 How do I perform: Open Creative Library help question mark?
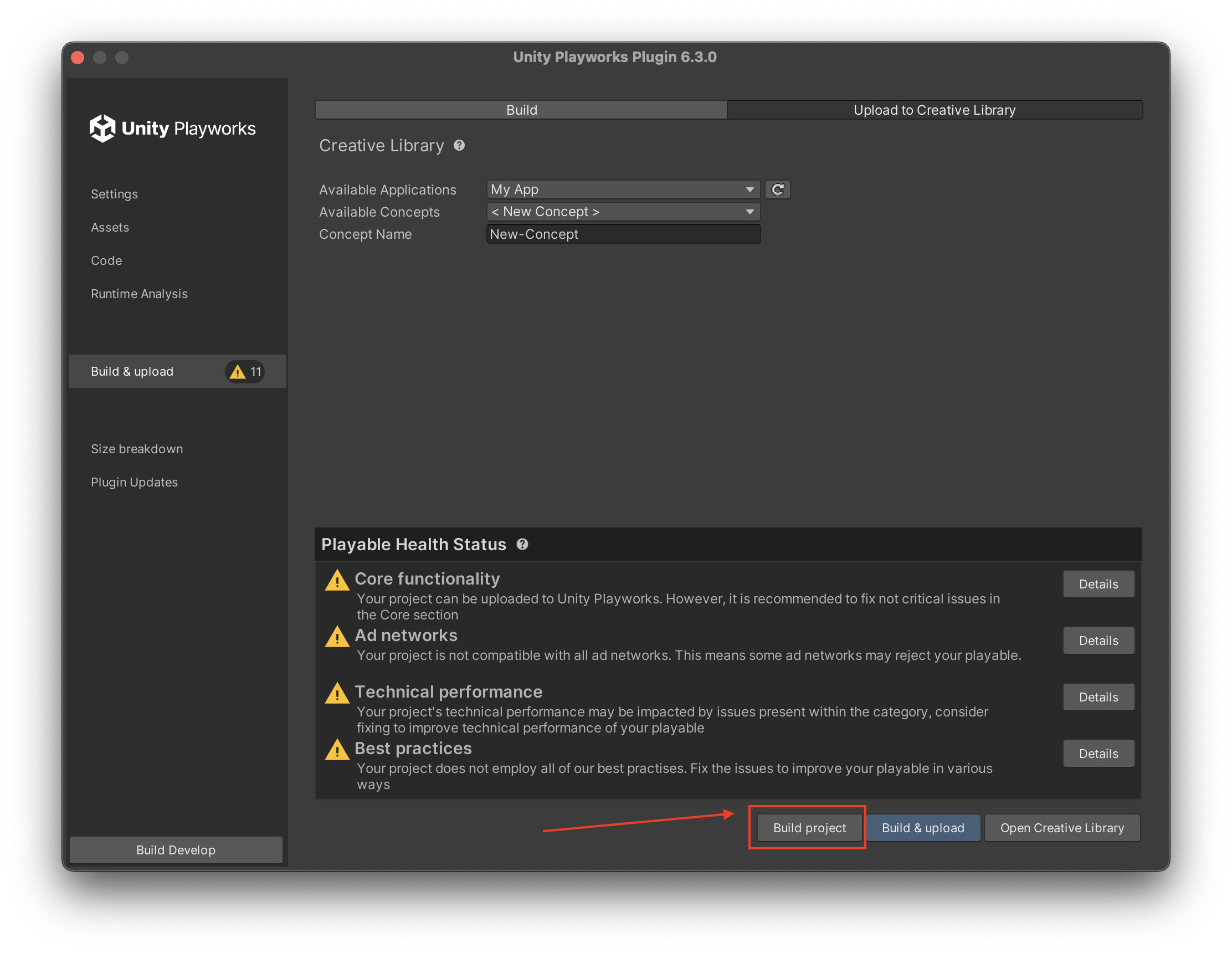[x=459, y=146]
